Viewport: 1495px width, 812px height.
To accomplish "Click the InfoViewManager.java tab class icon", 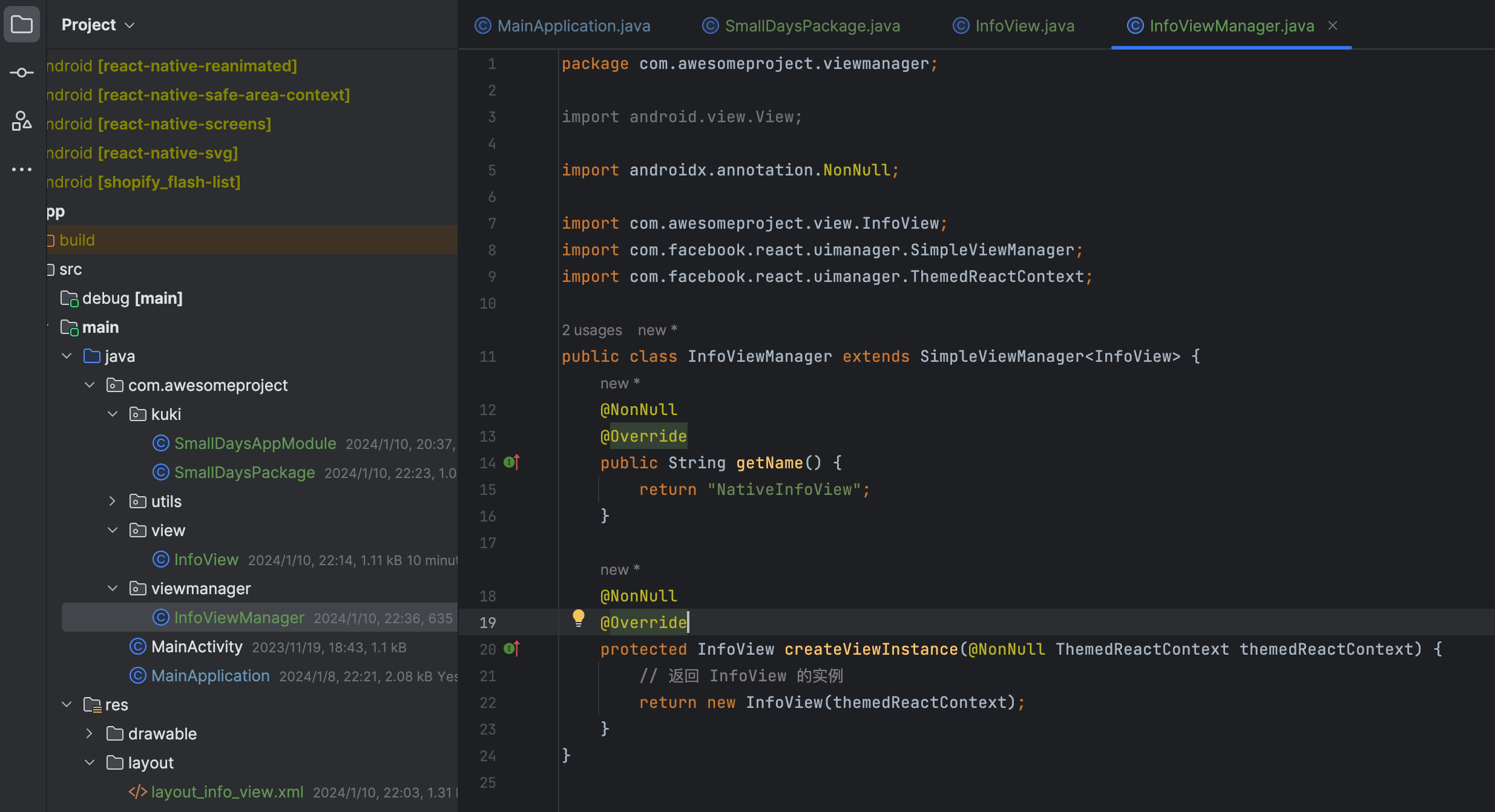I will click(1135, 25).
